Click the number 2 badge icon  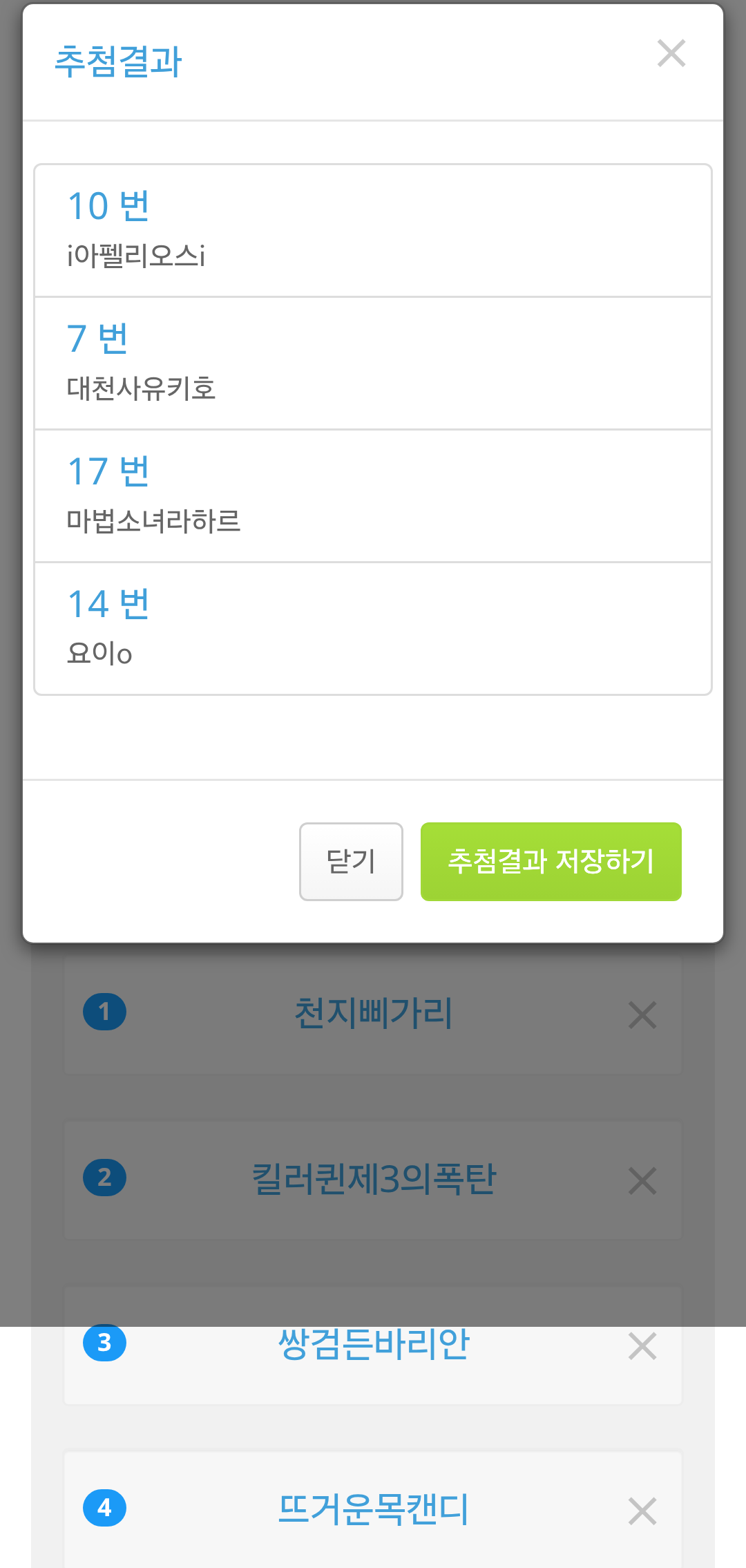click(x=104, y=1177)
